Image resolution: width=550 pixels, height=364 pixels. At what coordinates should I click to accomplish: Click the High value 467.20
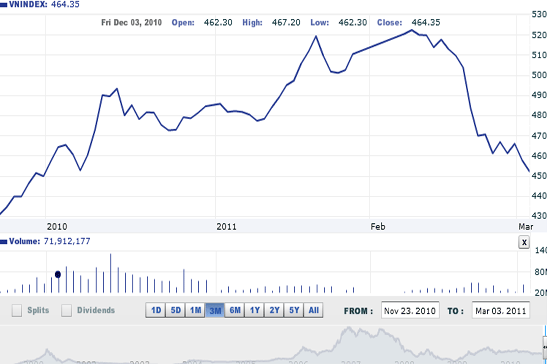coord(286,22)
